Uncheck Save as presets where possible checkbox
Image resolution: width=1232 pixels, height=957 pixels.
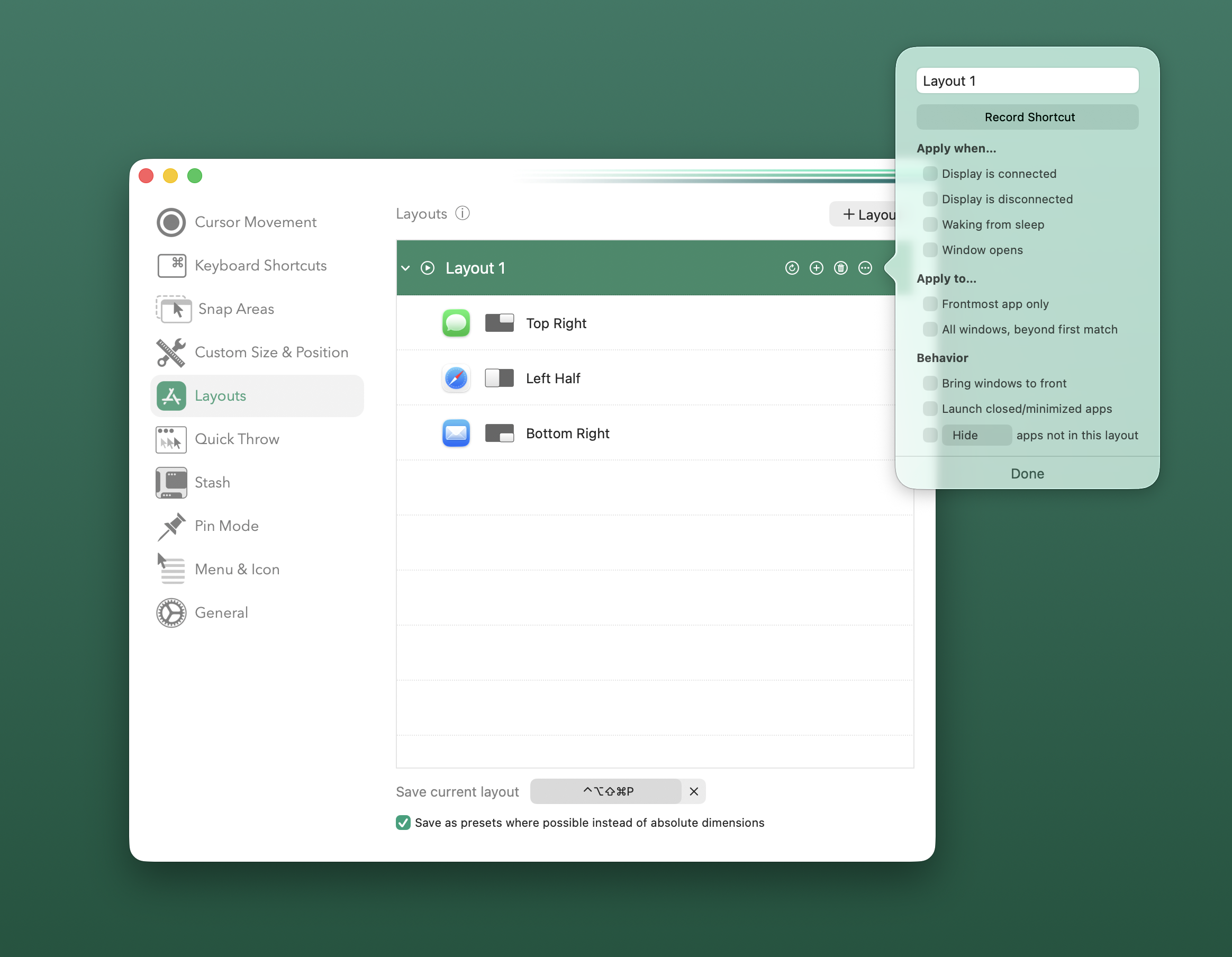pos(403,823)
